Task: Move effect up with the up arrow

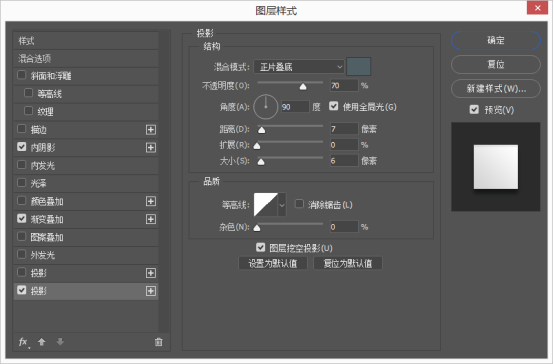Action: pos(42,342)
